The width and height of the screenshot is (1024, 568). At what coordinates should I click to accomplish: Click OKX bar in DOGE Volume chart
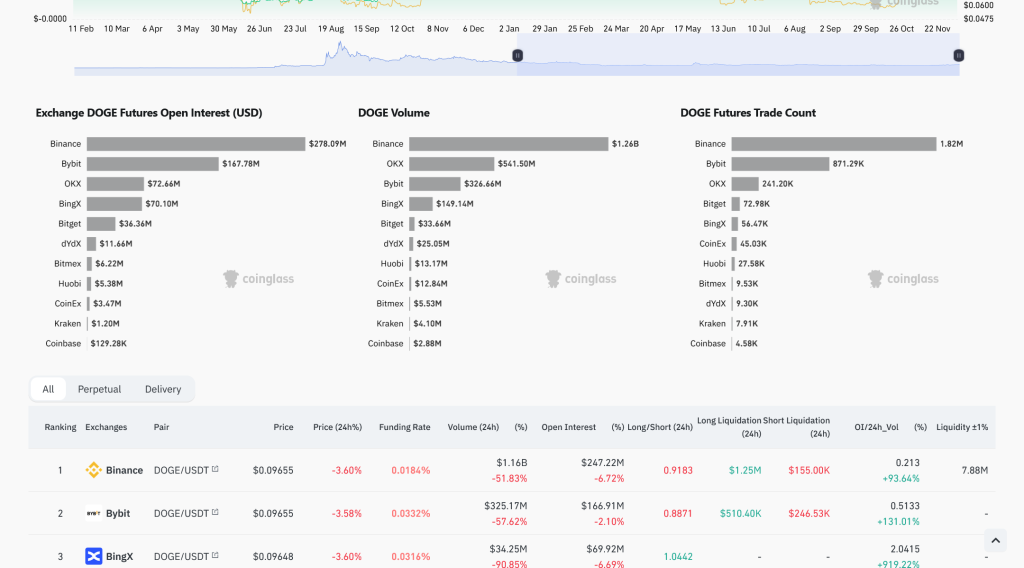[452, 164]
